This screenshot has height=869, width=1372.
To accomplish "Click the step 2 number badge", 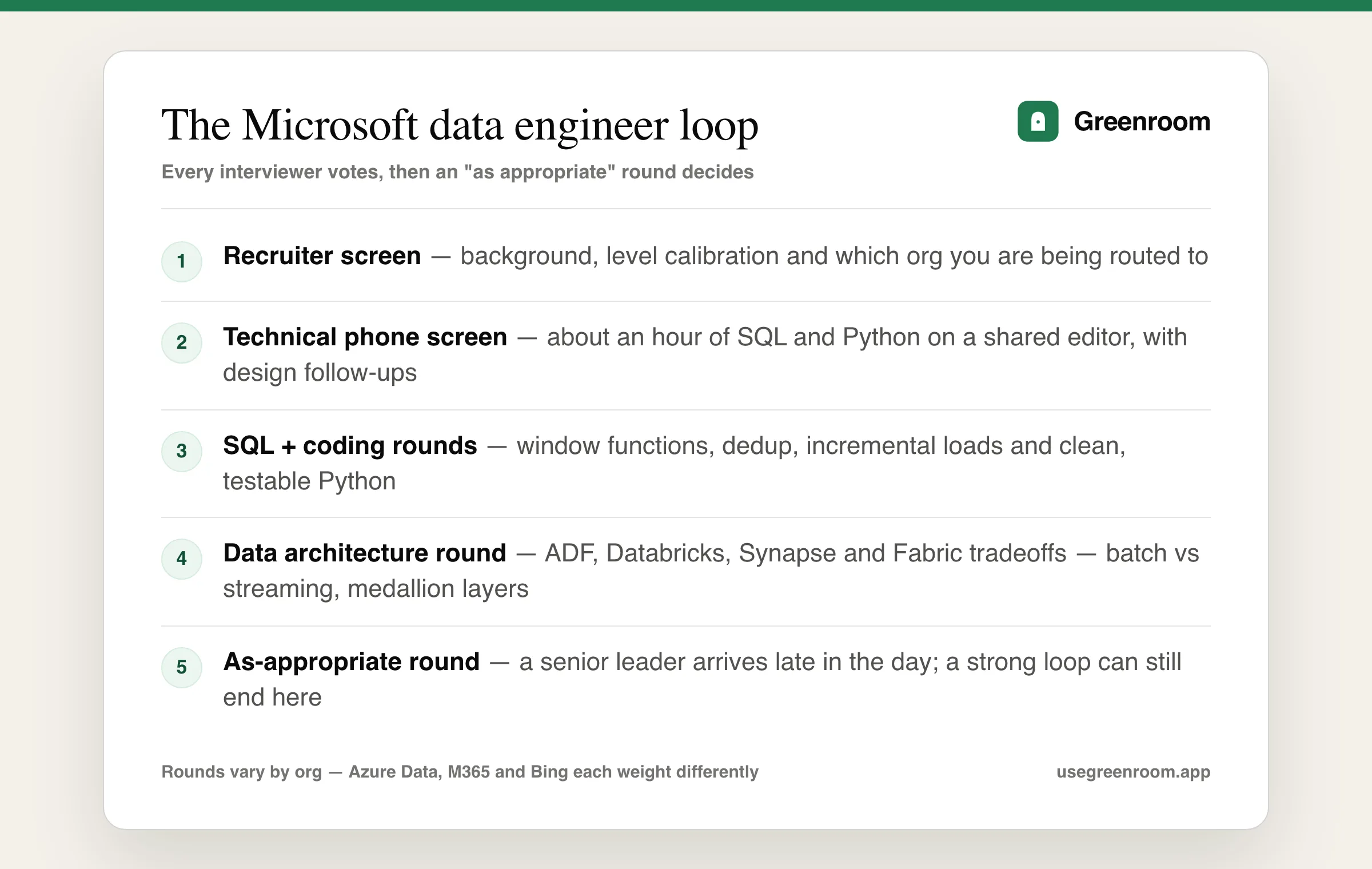I will tap(182, 342).
